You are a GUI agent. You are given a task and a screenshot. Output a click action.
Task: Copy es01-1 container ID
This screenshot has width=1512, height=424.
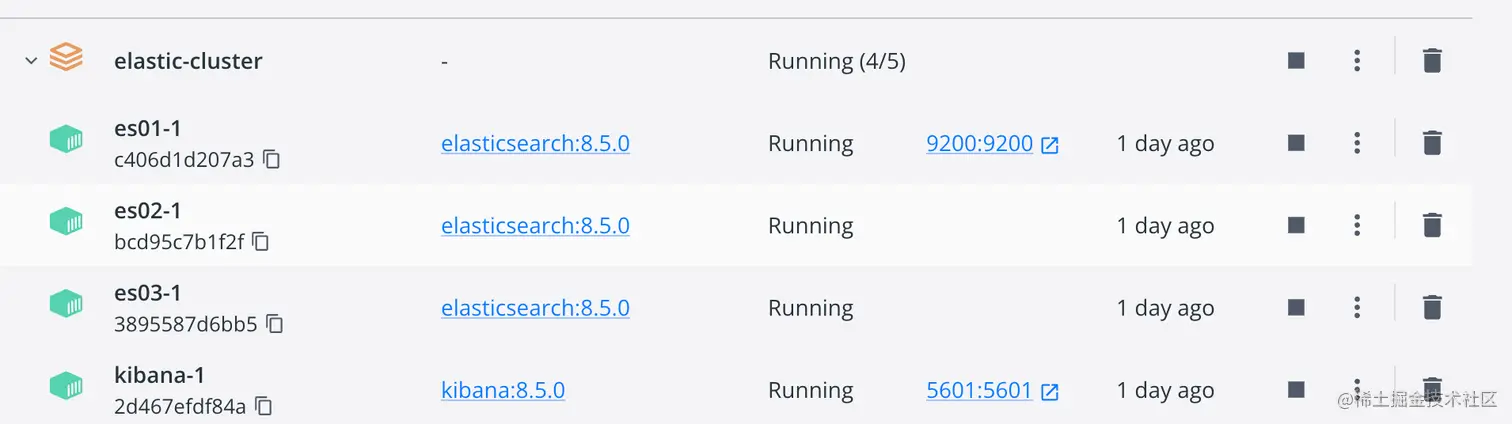[x=272, y=159]
